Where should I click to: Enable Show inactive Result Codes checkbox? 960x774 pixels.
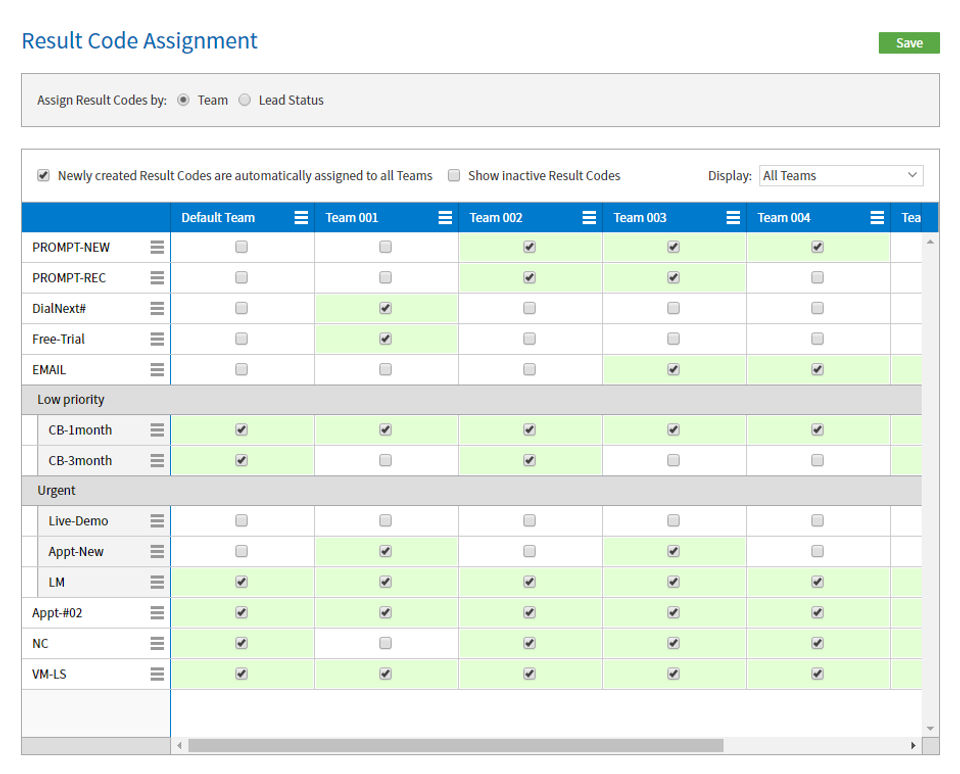click(454, 176)
